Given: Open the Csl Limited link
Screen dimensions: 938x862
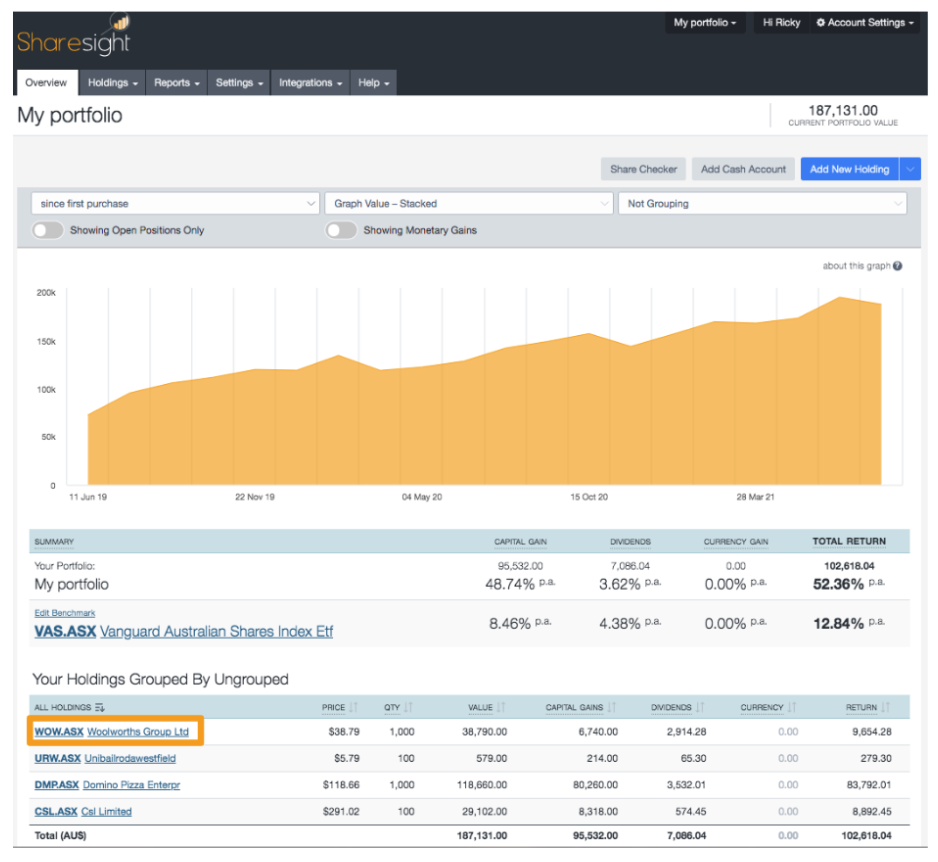Looking at the screenshot, I should pyautogui.click(x=106, y=812).
